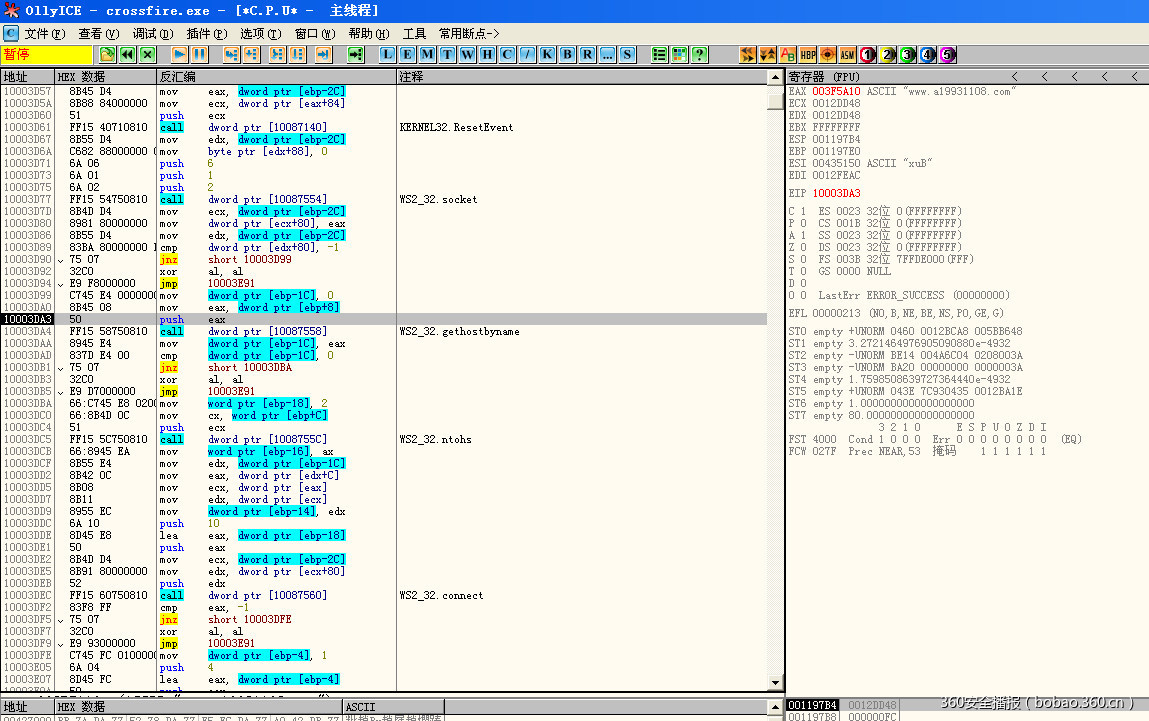Viewport: 1149px width, 721px height.
Task: Open the Log window (L button)
Action: pyautogui.click(x=387, y=54)
